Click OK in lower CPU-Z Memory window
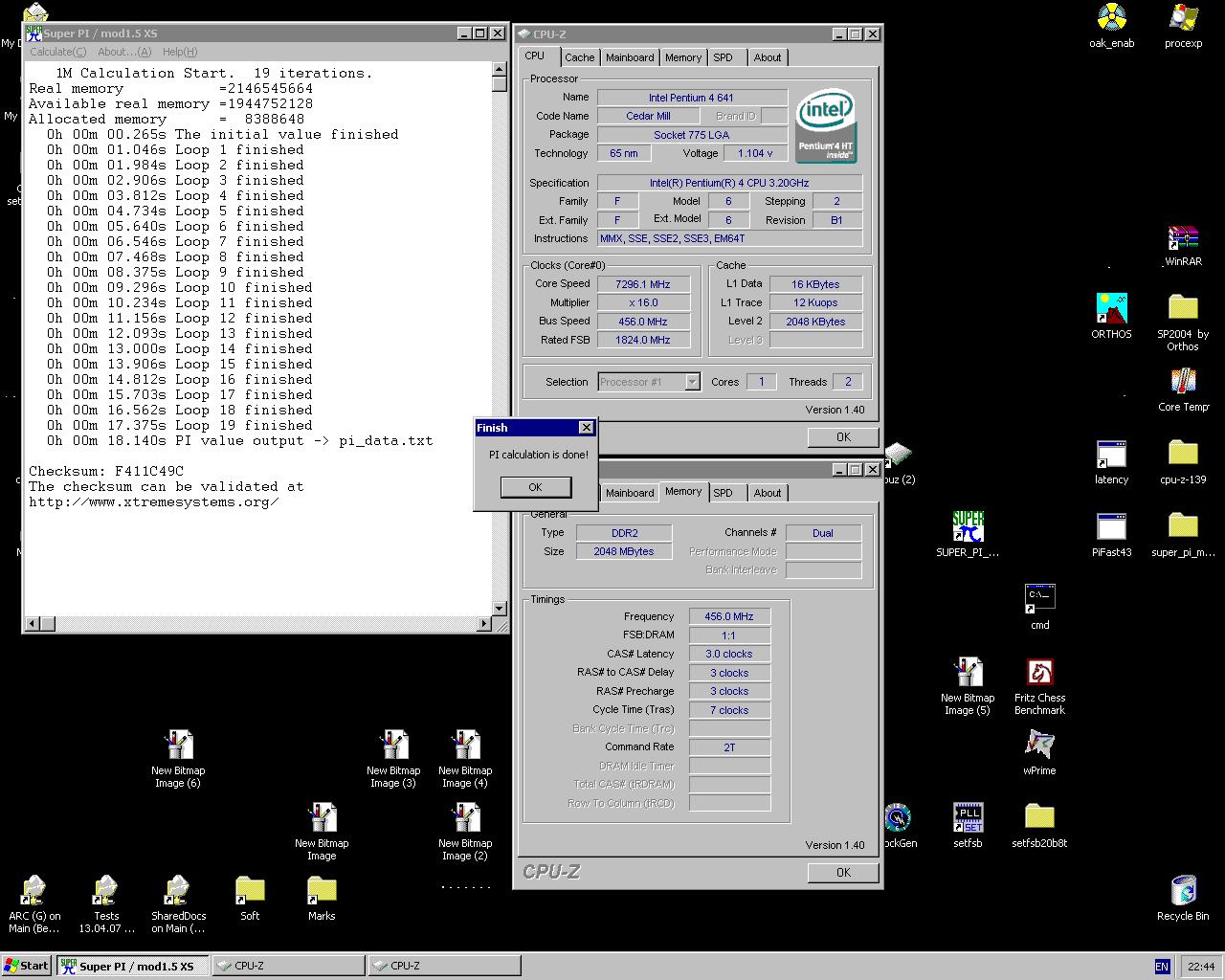 [x=843, y=872]
